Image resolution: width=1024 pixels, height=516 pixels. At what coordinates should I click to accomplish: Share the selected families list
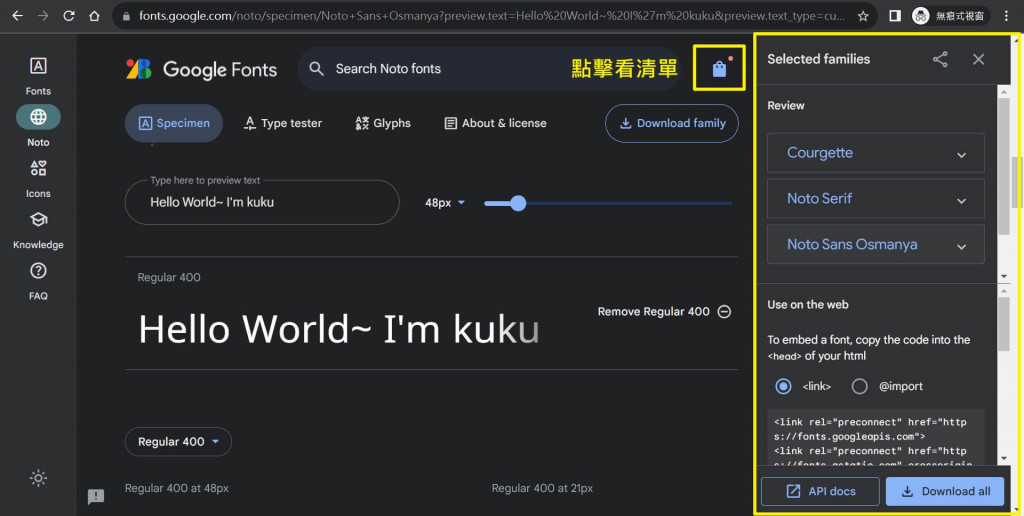(940, 59)
